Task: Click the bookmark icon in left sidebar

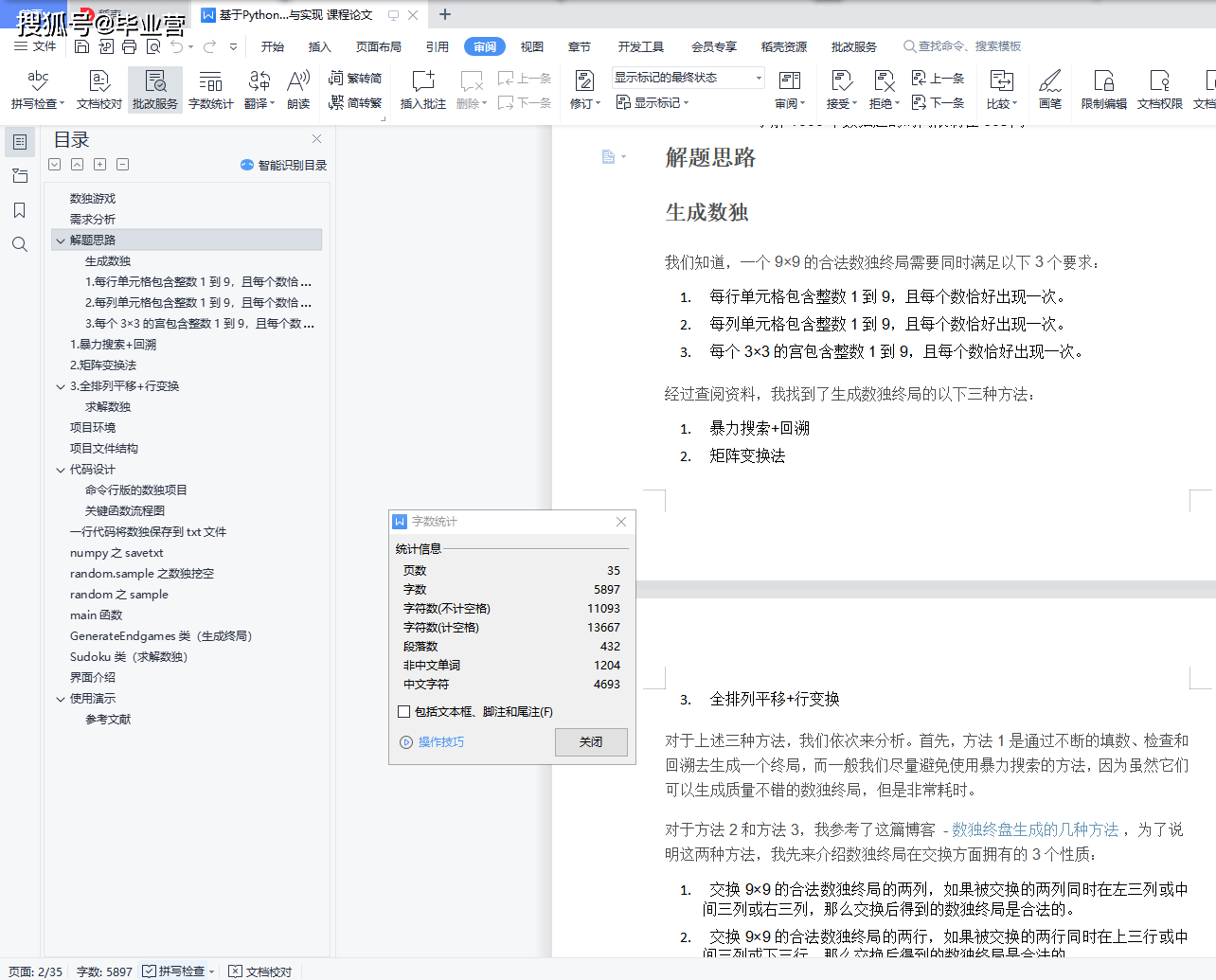Action: [x=20, y=210]
